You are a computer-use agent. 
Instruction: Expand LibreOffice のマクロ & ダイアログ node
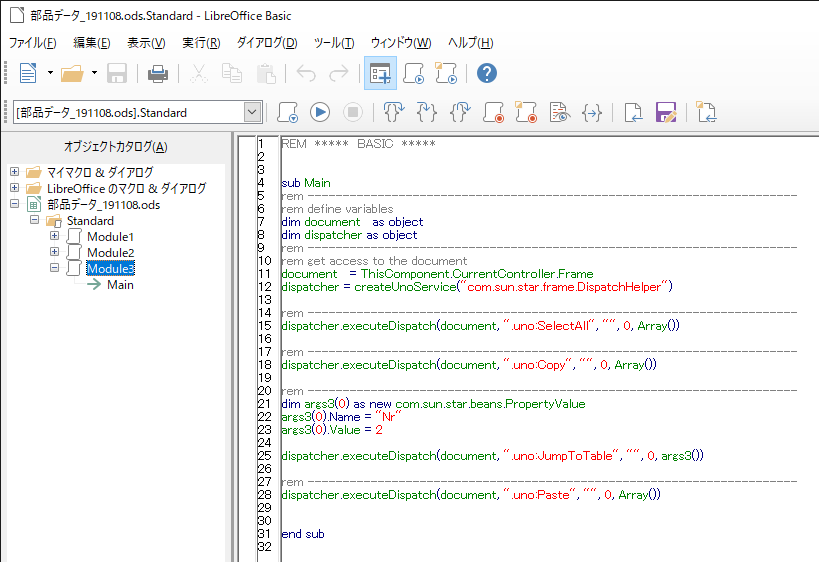[x=15, y=188]
